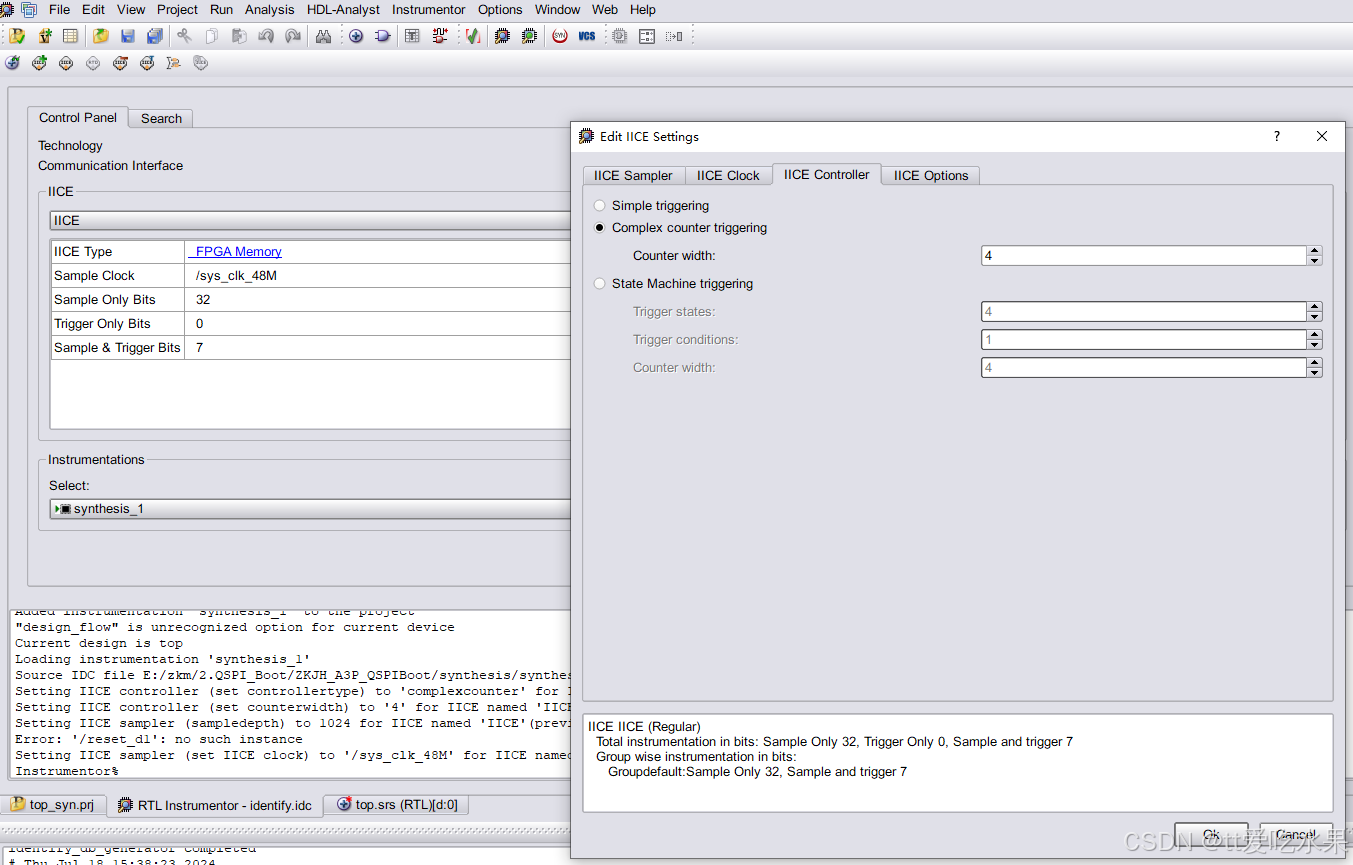Select the Find binoculars toolbar icon
Image resolution: width=1353 pixels, height=865 pixels.
tap(323, 35)
